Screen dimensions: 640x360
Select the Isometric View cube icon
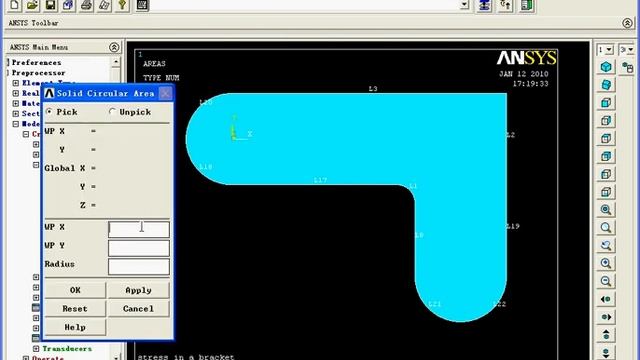click(x=606, y=67)
